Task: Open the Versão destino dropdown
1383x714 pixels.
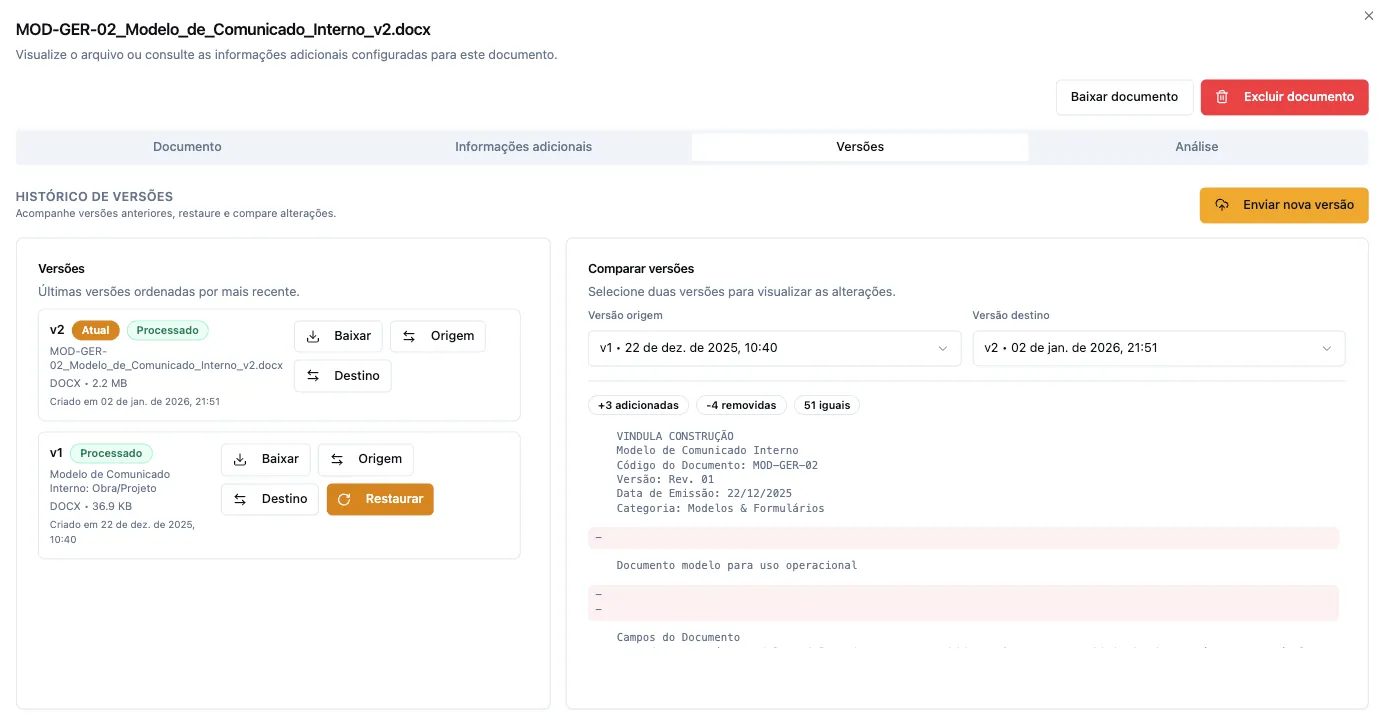Action: click(x=1159, y=348)
